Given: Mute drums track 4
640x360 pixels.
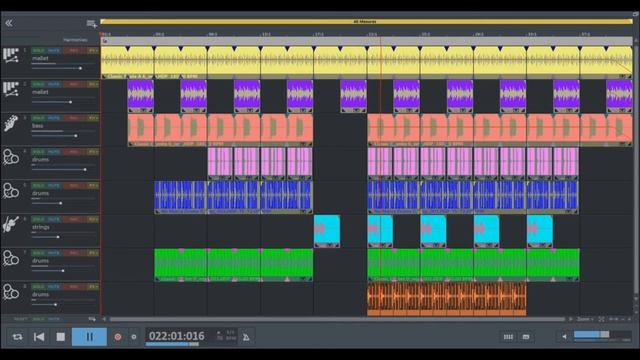Looking at the screenshot, I should tap(53, 152).
